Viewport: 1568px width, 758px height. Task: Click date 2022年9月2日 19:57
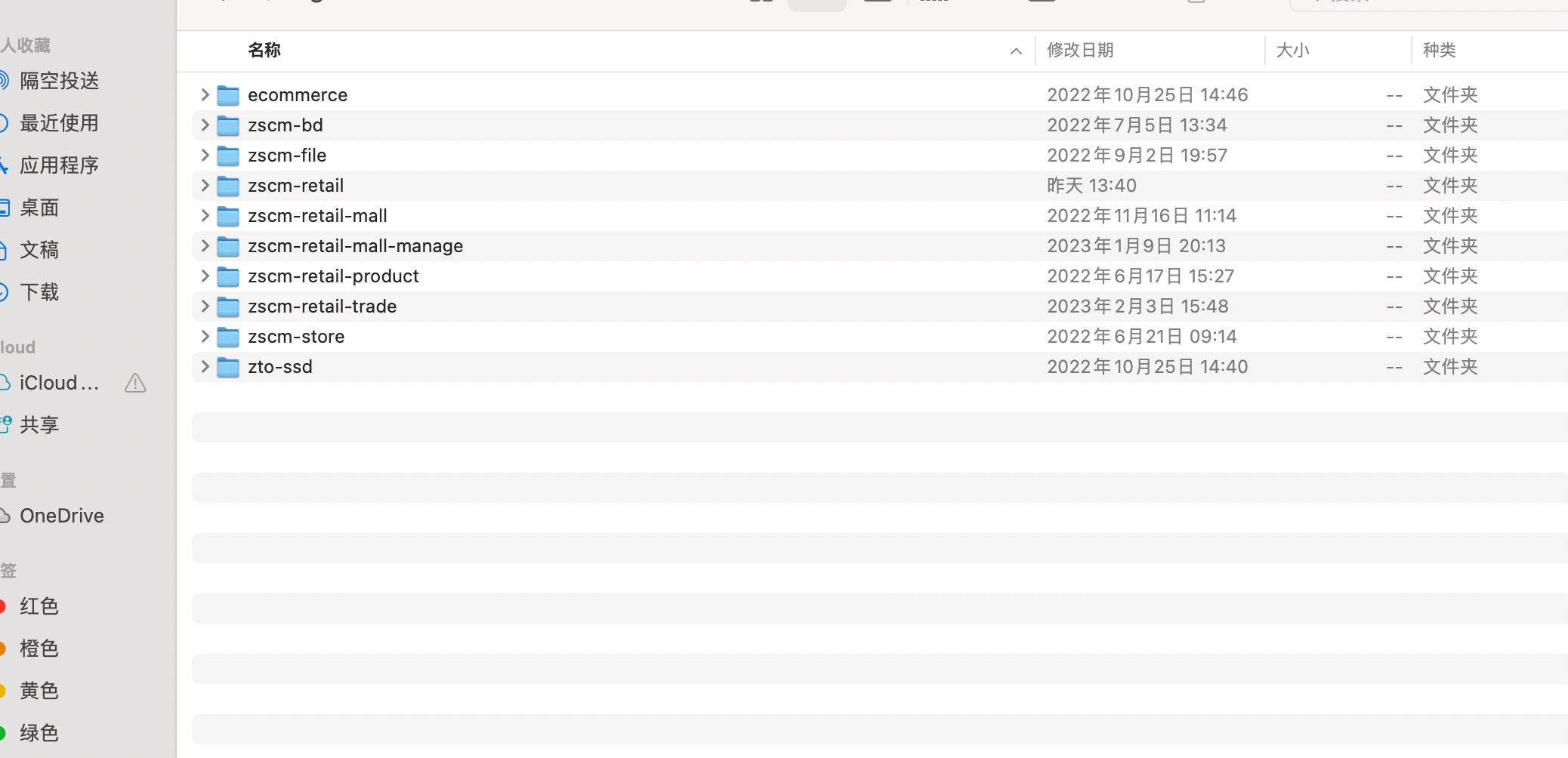tap(1137, 156)
